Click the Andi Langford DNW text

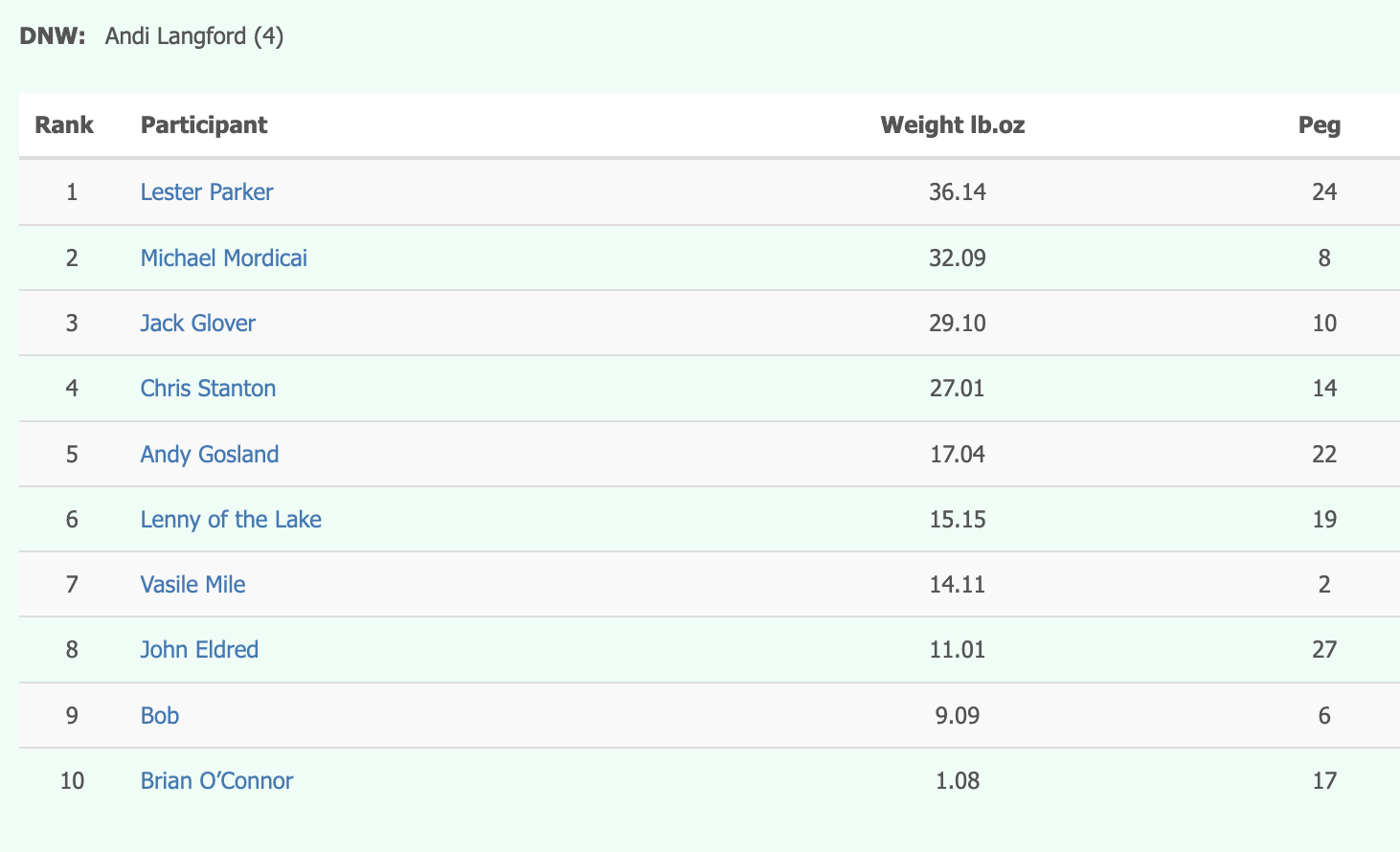(x=194, y=36)
